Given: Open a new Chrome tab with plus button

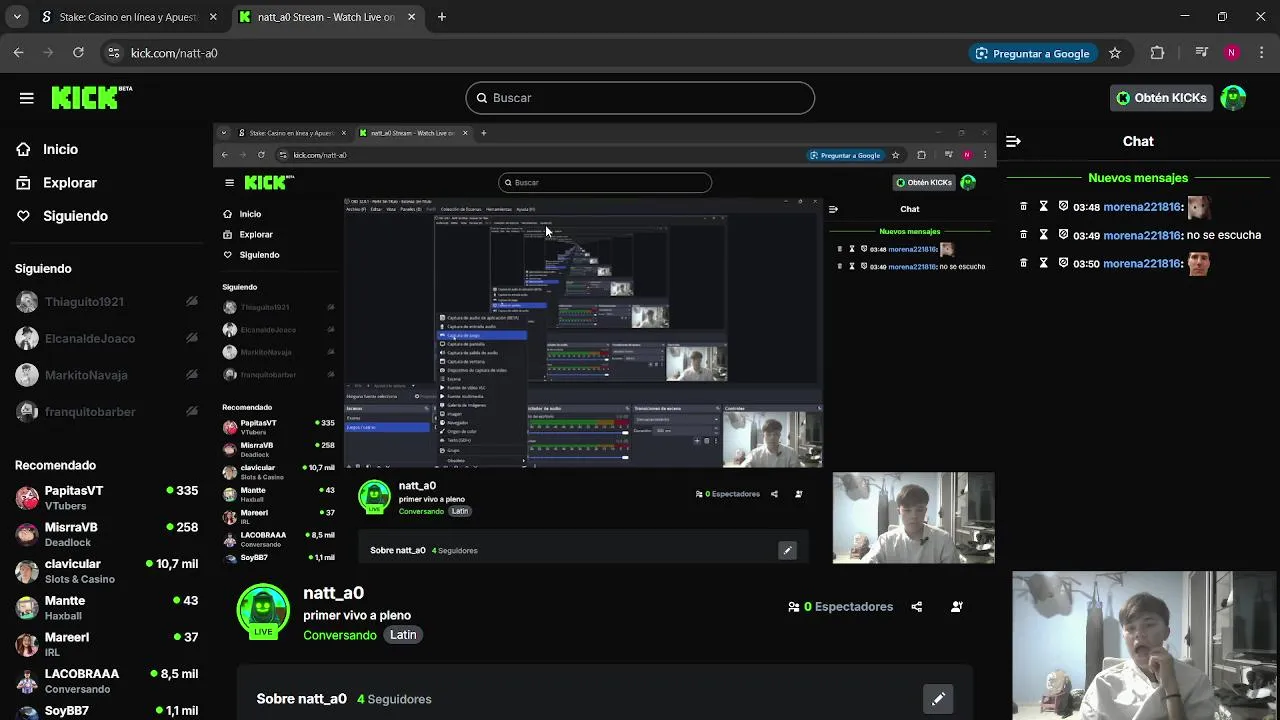Looking at the screenshot, I should click(x=442, y=17).
